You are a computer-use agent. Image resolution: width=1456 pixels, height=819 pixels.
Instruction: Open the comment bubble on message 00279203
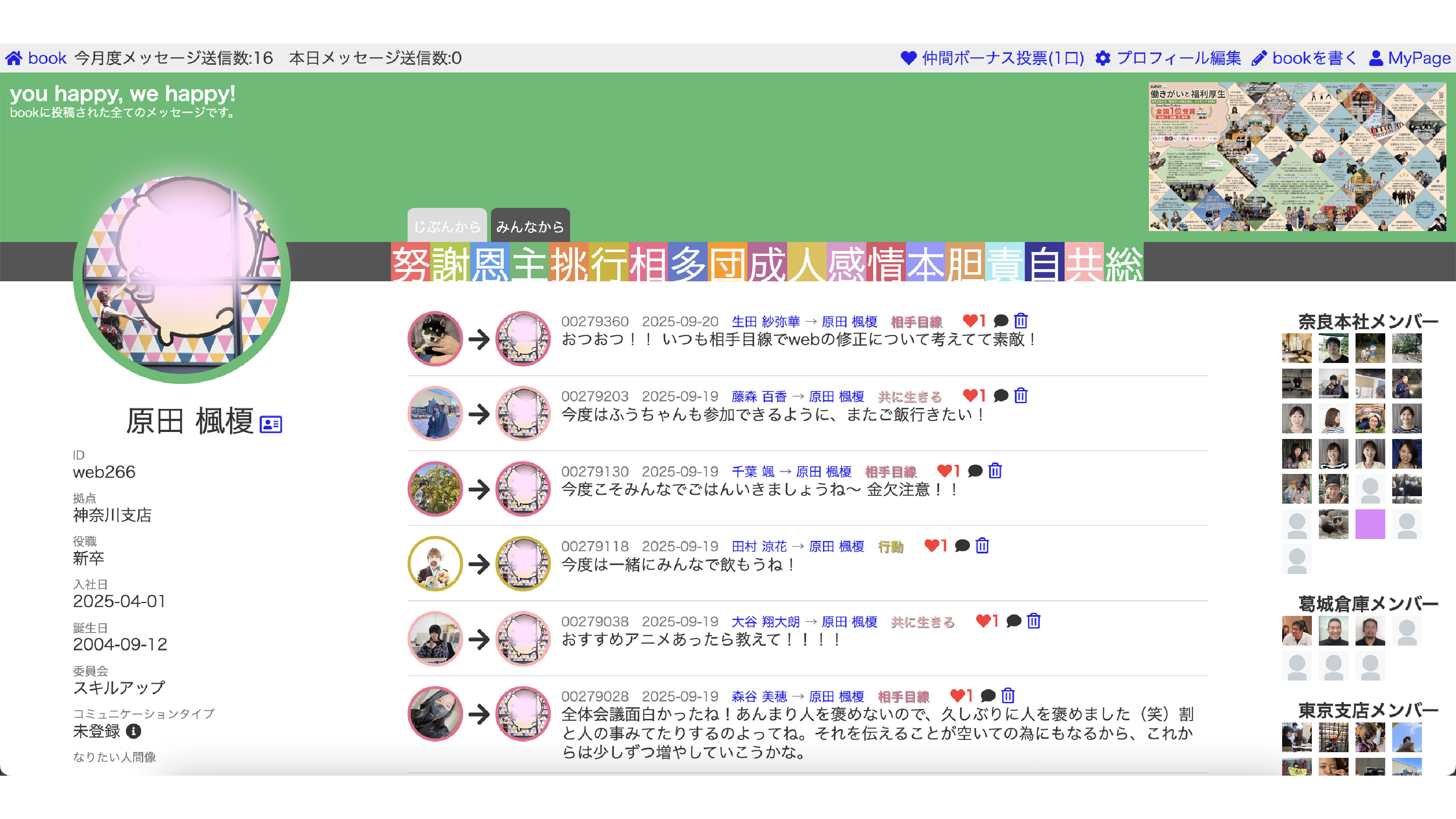click(1000, 396)
